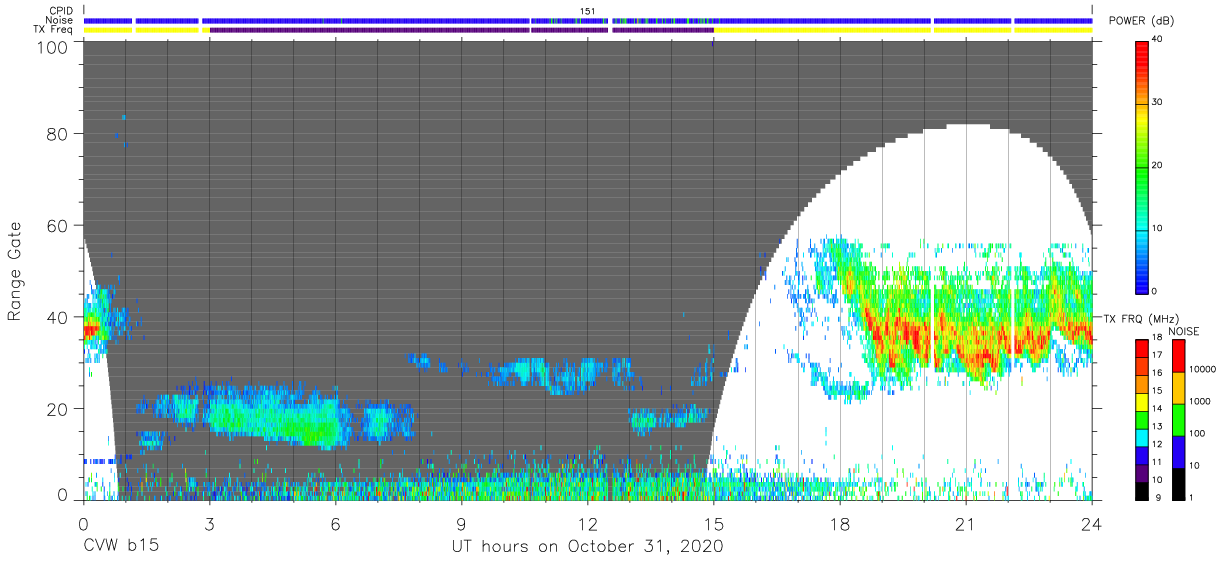This screenshot has height=567, width=1228.
Task: Click the UT hours tick label '3'
Action: click(209, 522)
